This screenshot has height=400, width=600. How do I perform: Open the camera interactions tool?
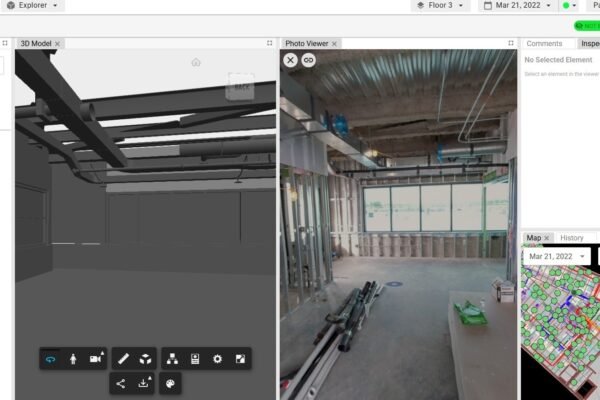pos(96,358)
